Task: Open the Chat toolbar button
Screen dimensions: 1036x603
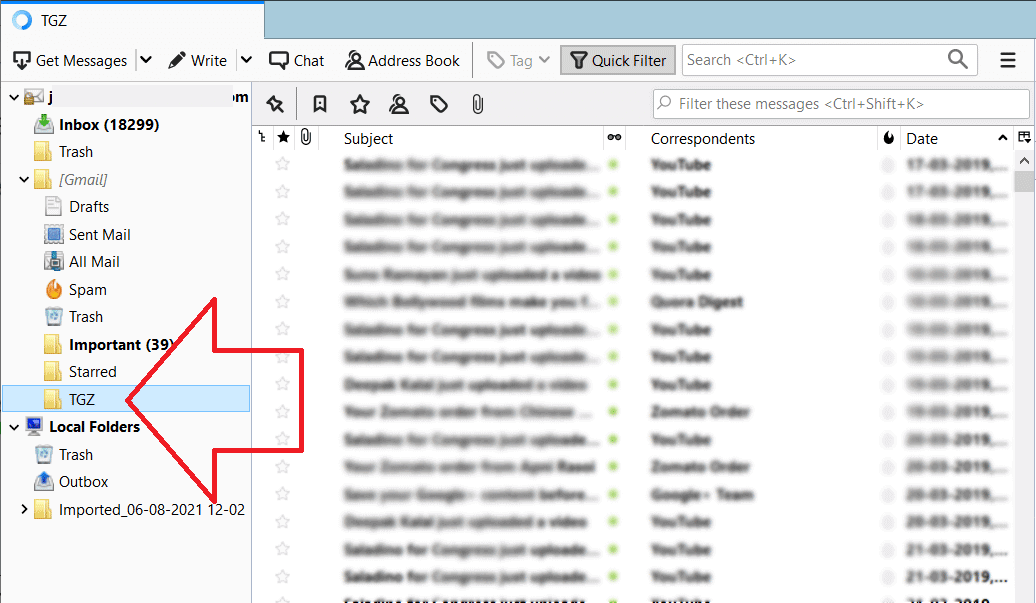Action: (297, 61)
